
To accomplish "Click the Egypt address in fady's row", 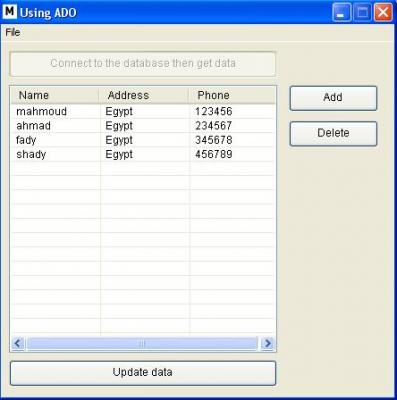I will tap(119, 140).
